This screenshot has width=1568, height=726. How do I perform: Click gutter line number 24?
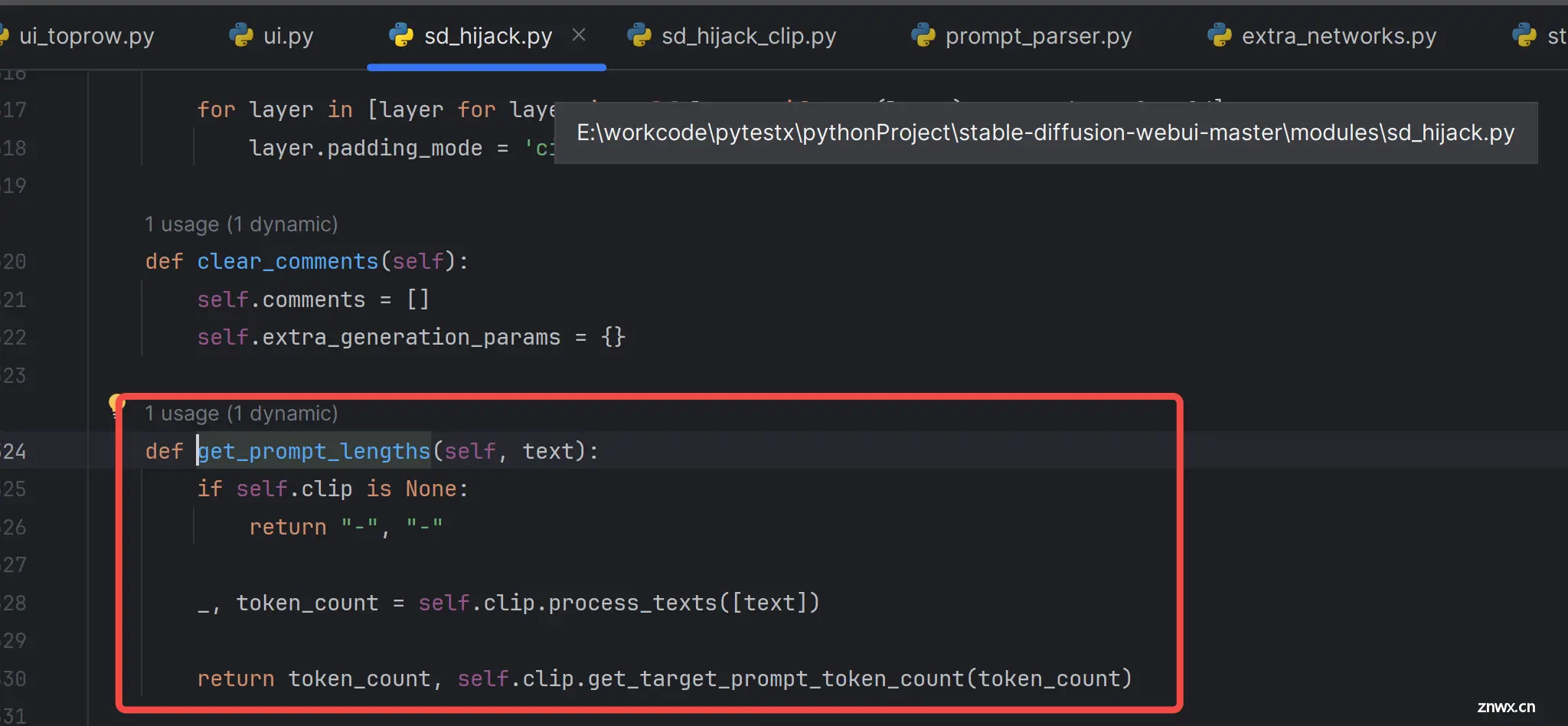pyautogui.click(x=13, y=452)
